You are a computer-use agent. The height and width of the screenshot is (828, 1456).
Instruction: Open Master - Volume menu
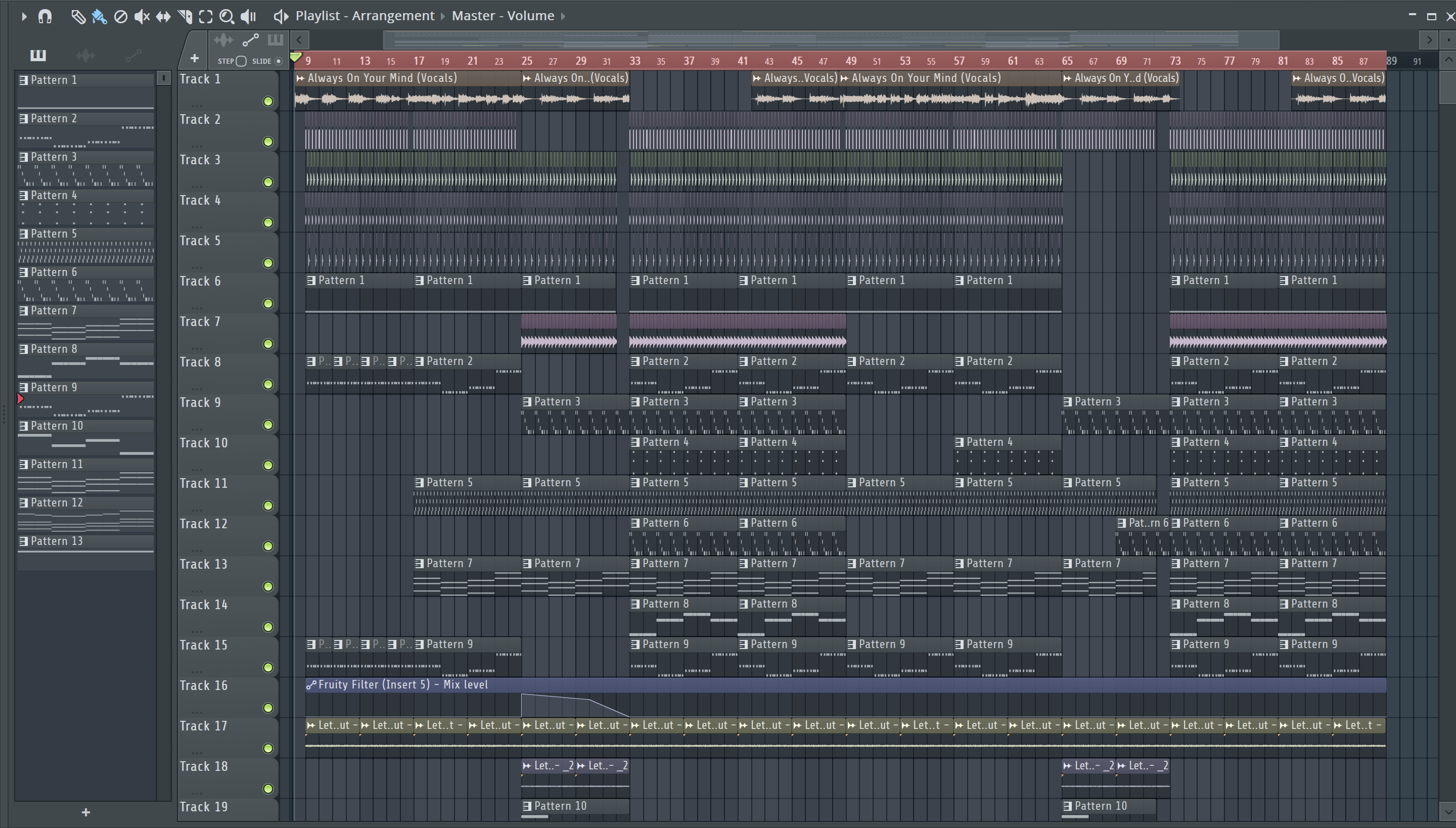point(503,16)
